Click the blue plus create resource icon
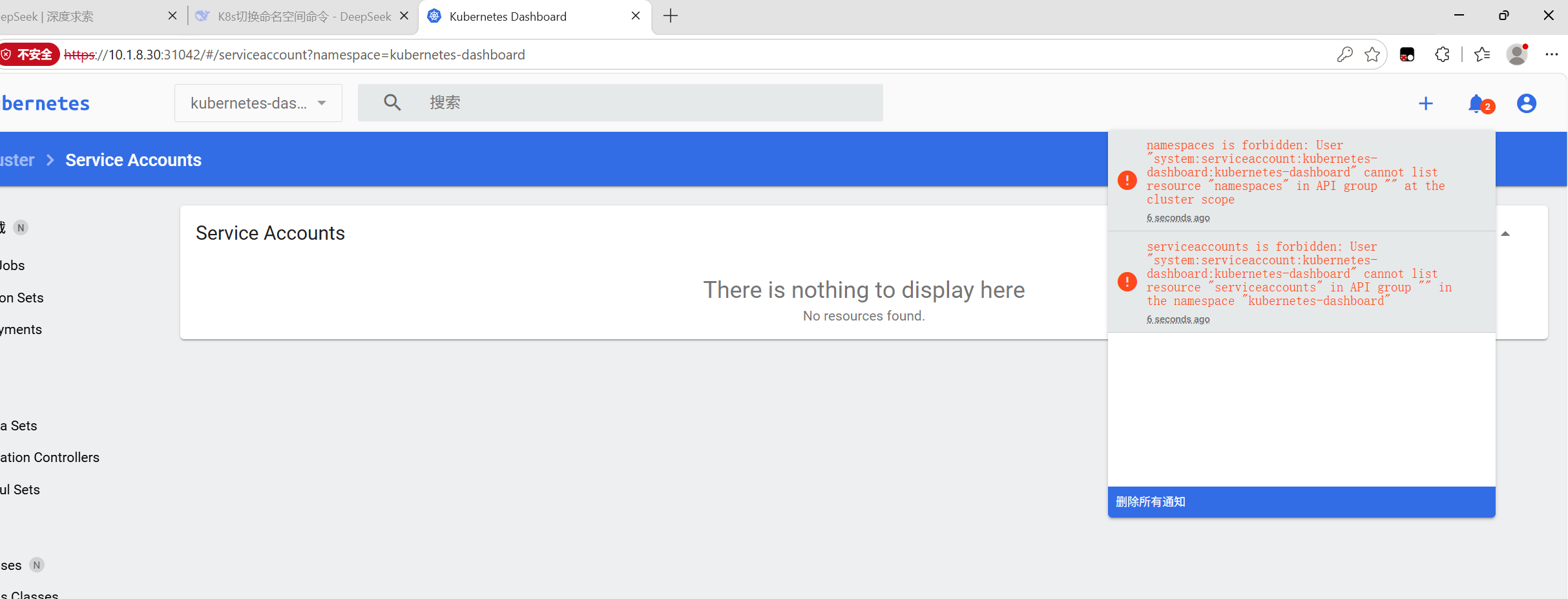Screen dimensions: 1568x599 click(x=1426, y=103)
